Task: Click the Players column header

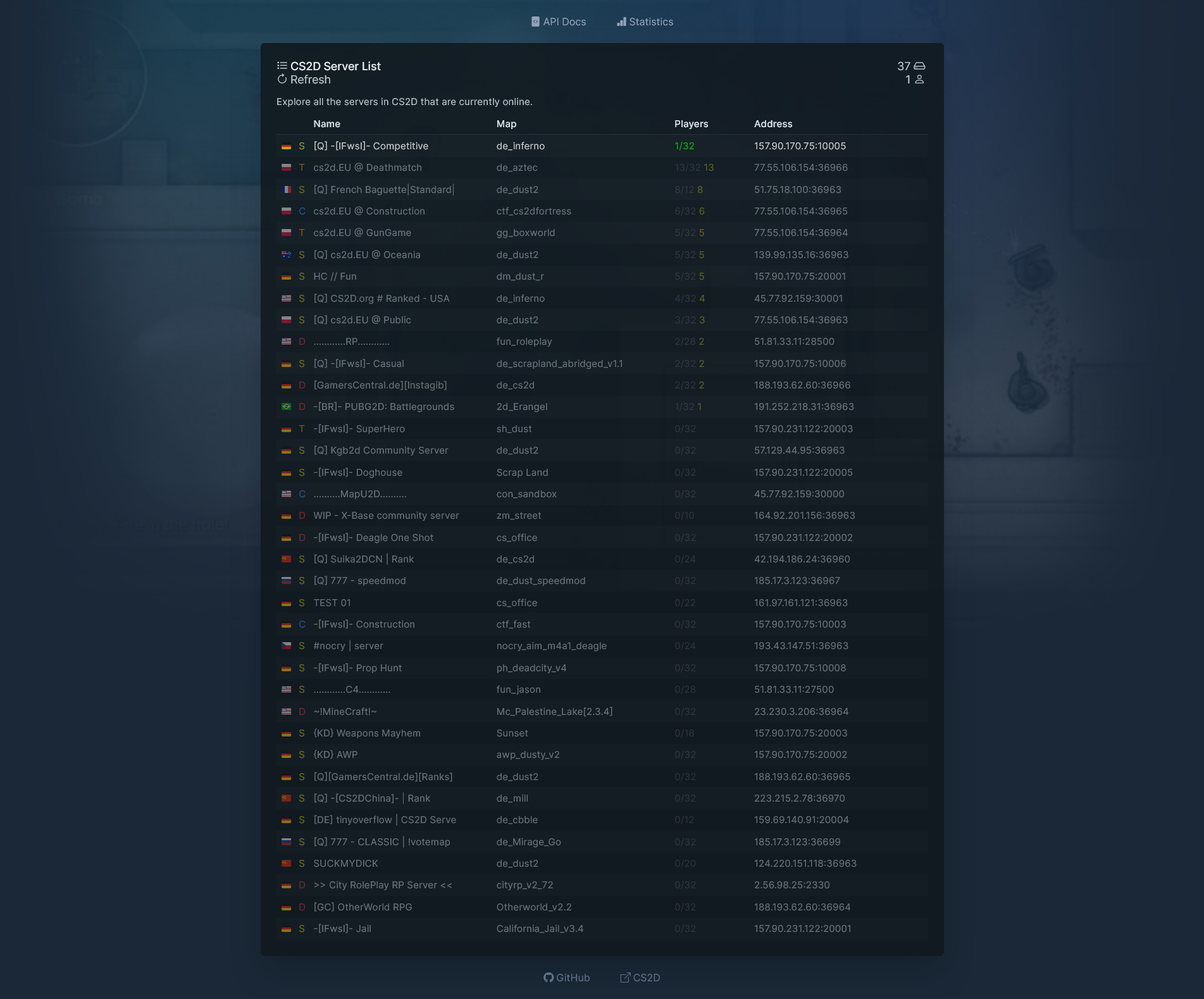Action: (691, 124)
